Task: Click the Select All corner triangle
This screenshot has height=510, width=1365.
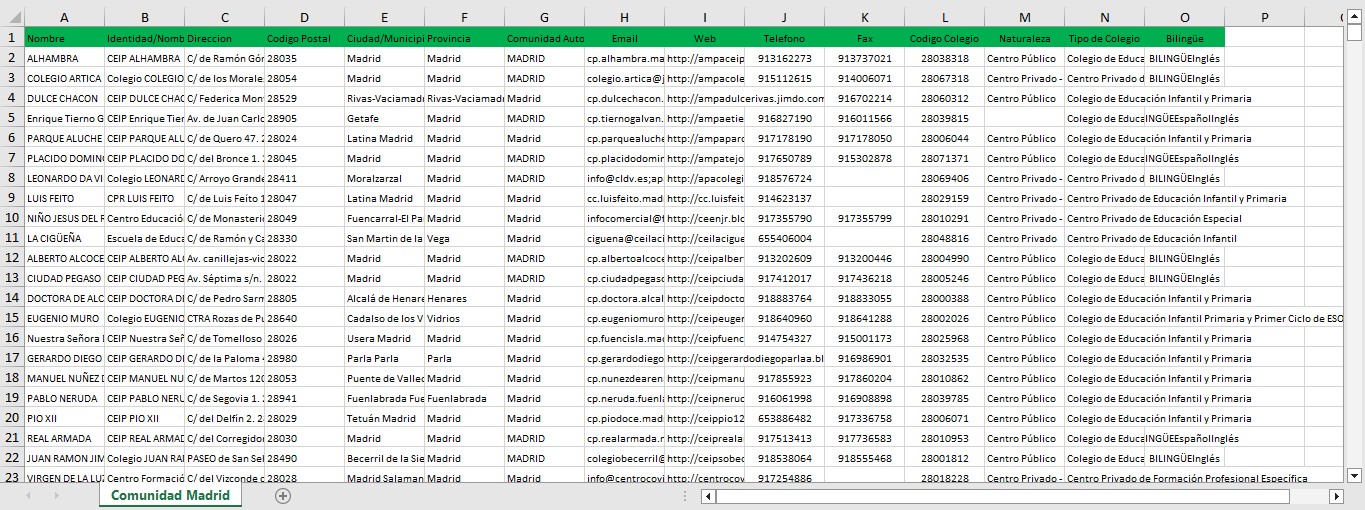Action: [12, 17]
